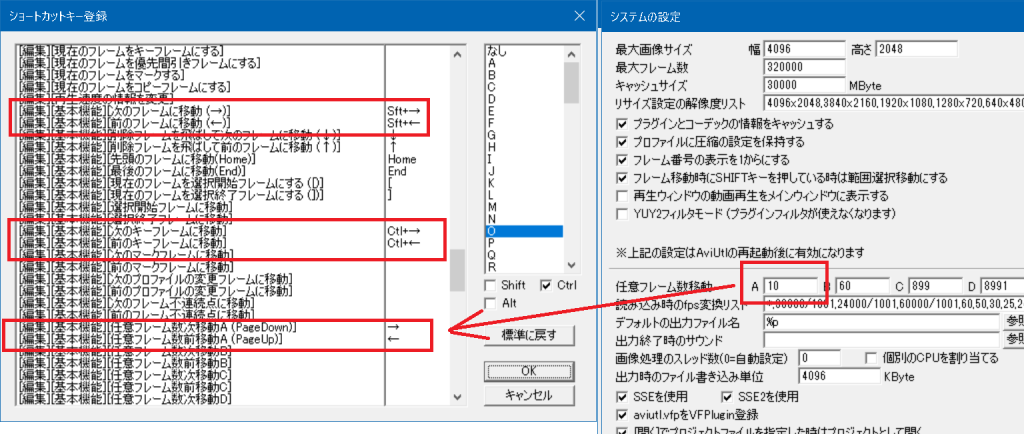
Task: Select key E in the key list
Action: click(524, 111)
